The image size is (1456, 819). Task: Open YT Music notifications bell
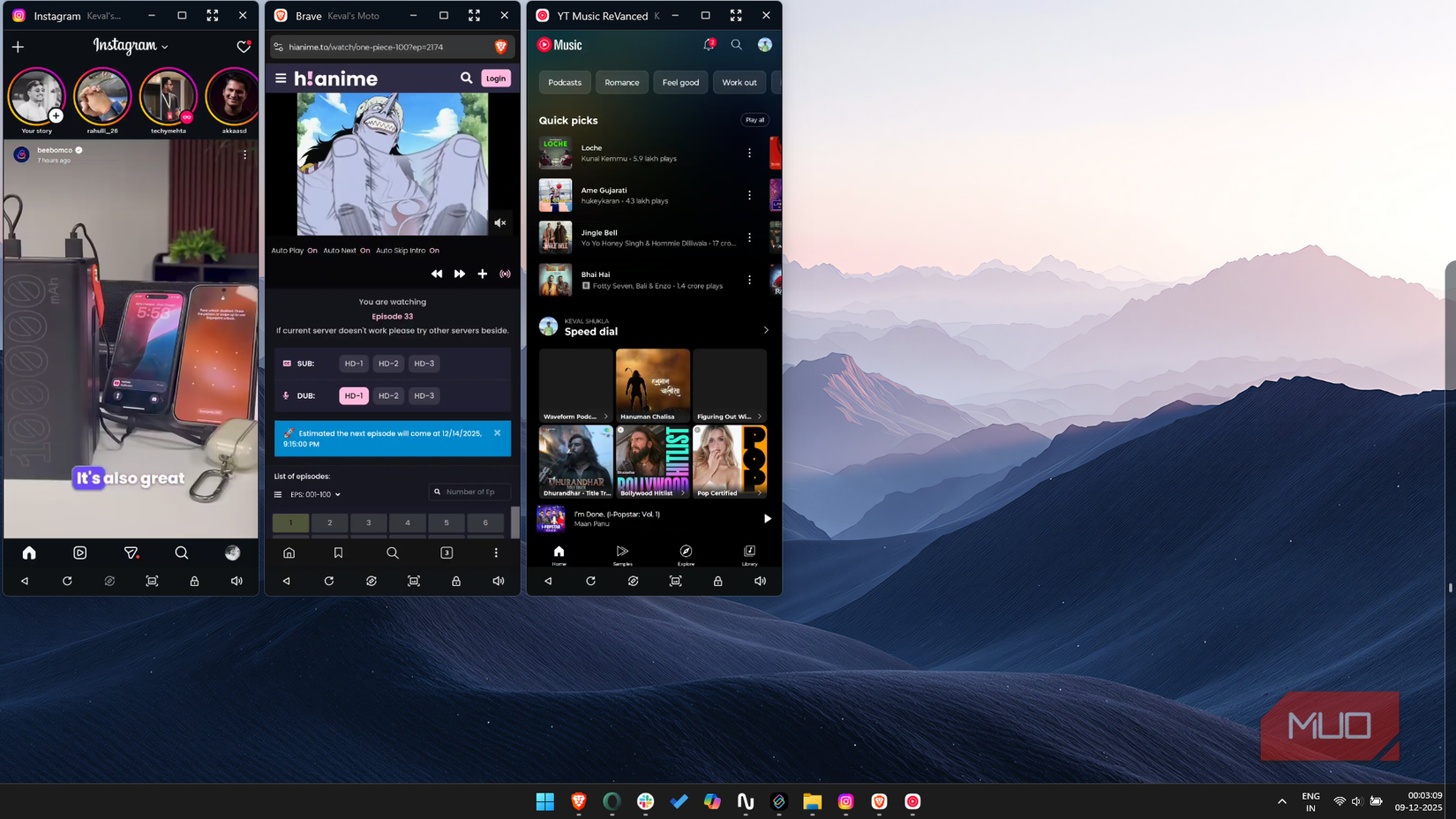point(709,44)
